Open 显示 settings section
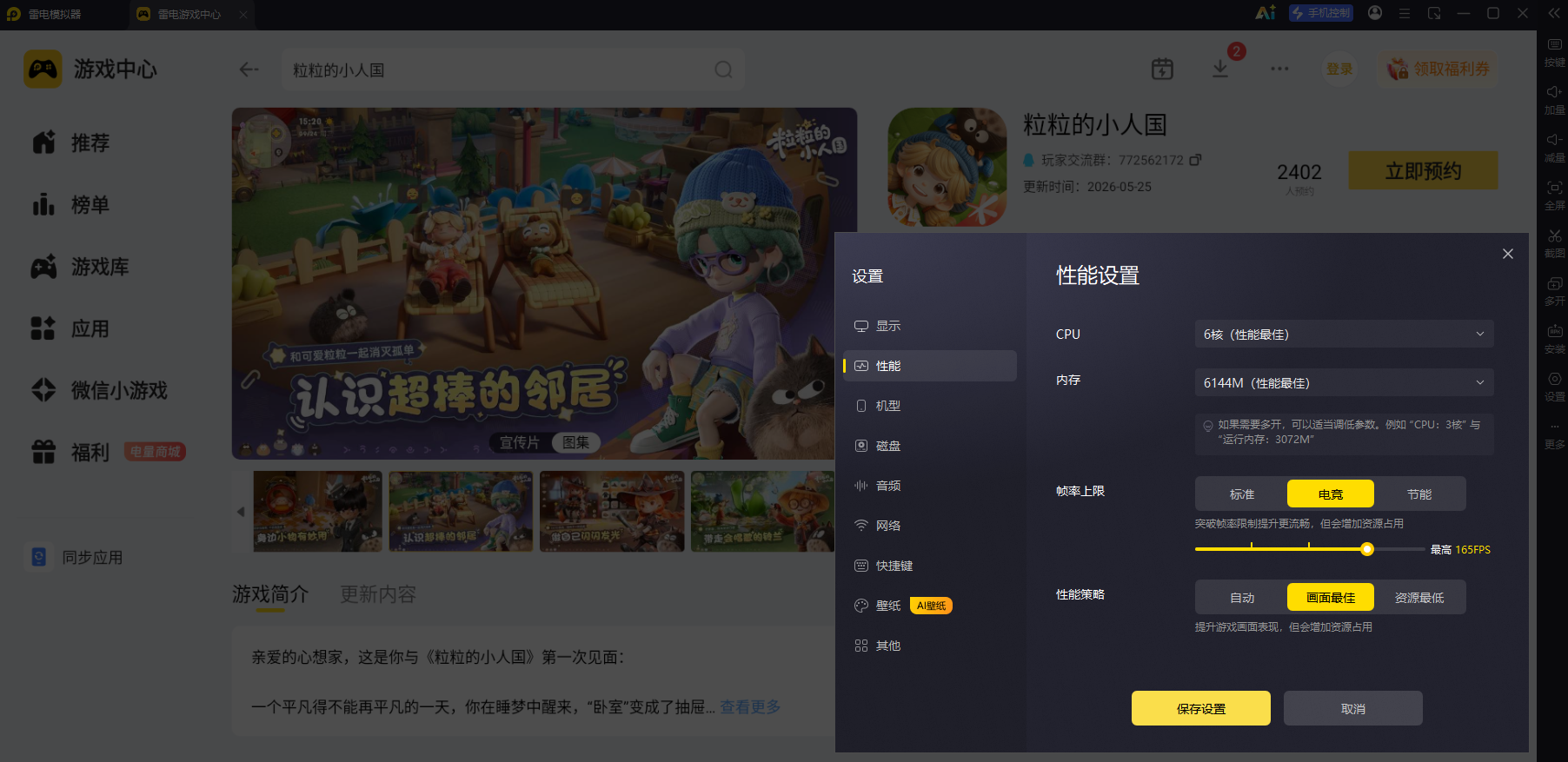Screen dimensions: 1568x762 point(930,326)
